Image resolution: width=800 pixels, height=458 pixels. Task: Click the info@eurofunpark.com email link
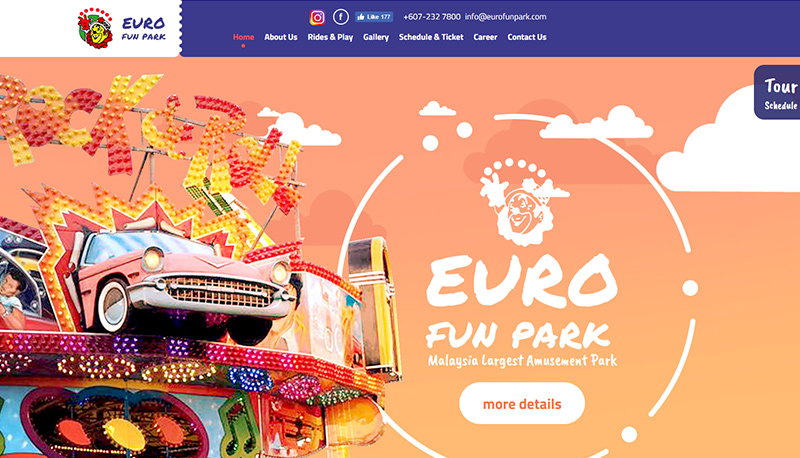pyautogui.click(x=506, y=17)
